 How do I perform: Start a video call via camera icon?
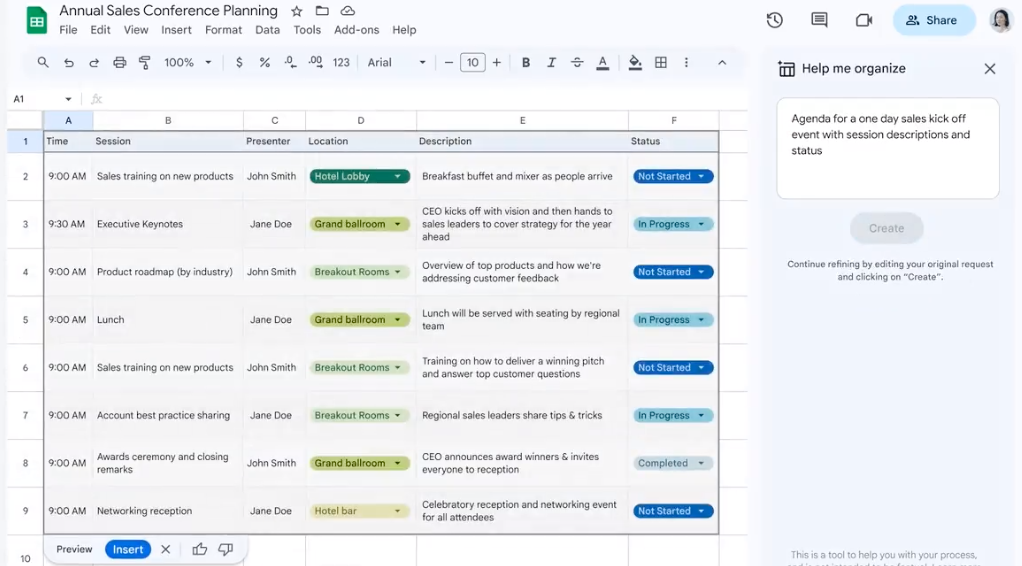point(864,20)
